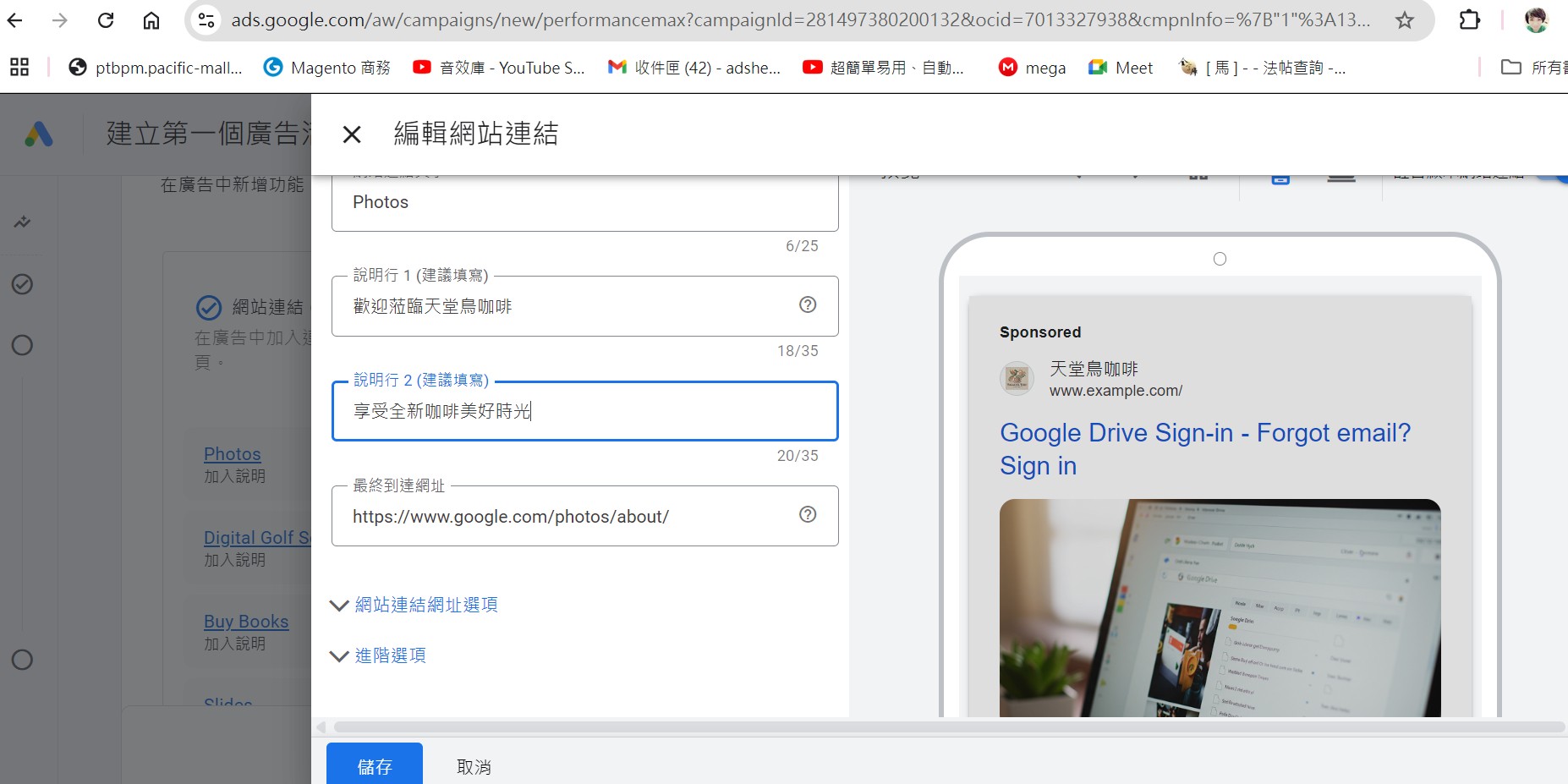Viewport: 1568px width, 784px height.
Task: Click the Sponsored label in preview
Action: tap(1040, 332)
